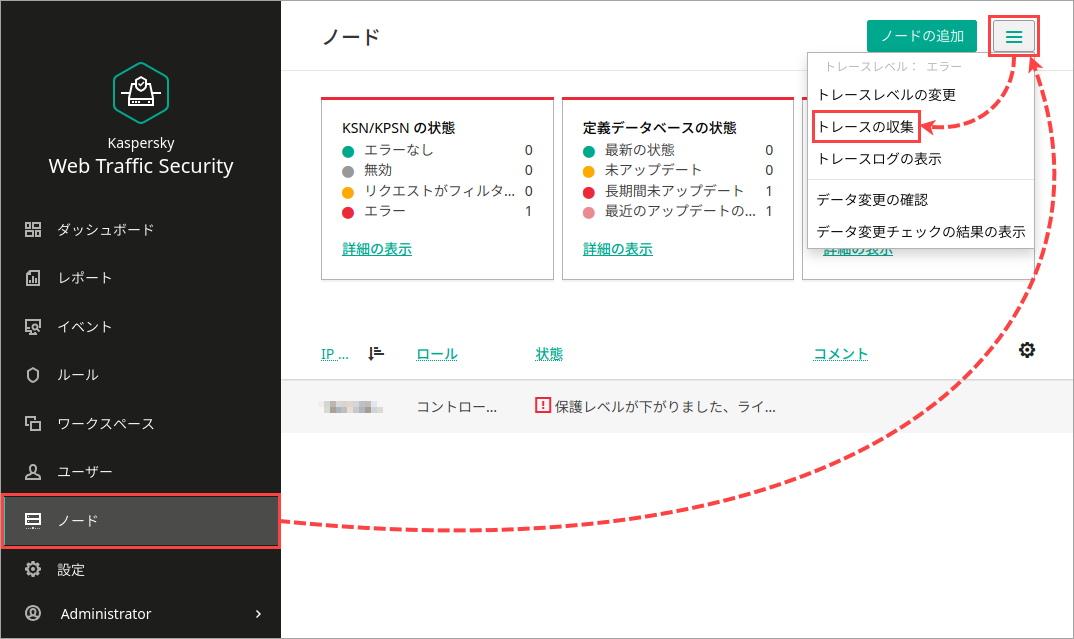Select トレースの収集 from the menu
Image resolution: width=1074 pixels, height=639 pixels.
tap(866, 127)
